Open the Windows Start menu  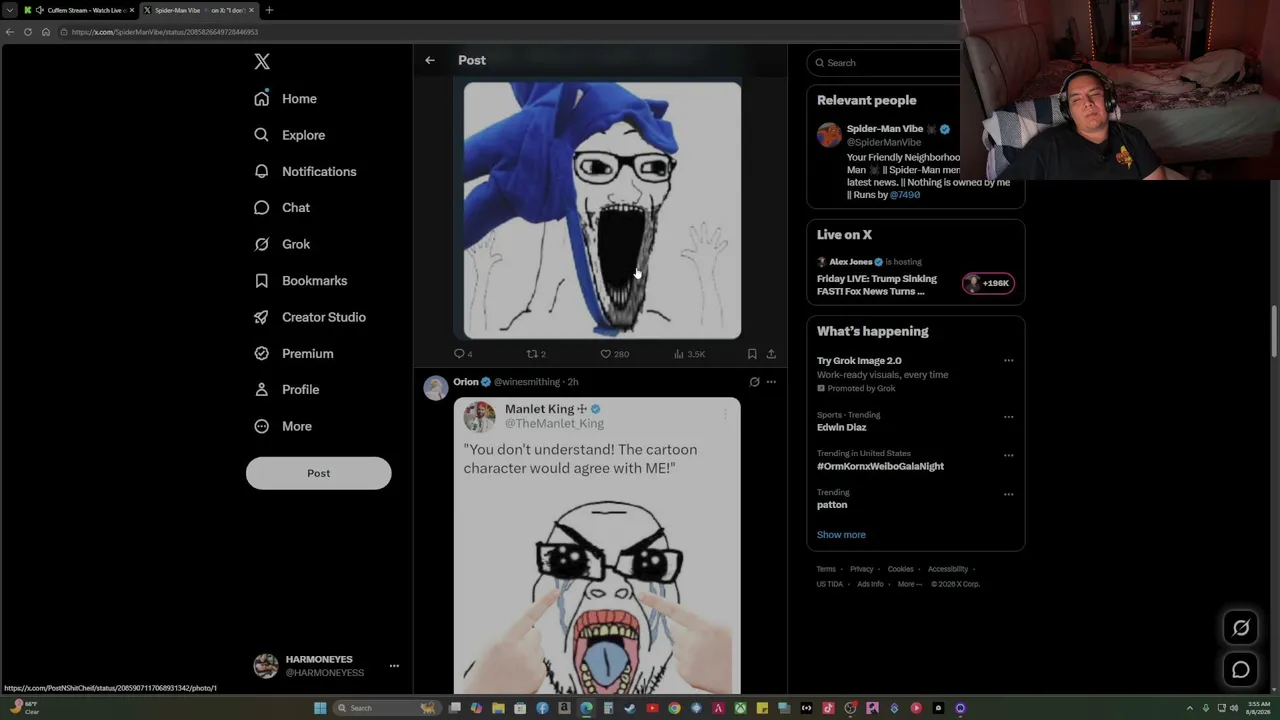(320, 708)
